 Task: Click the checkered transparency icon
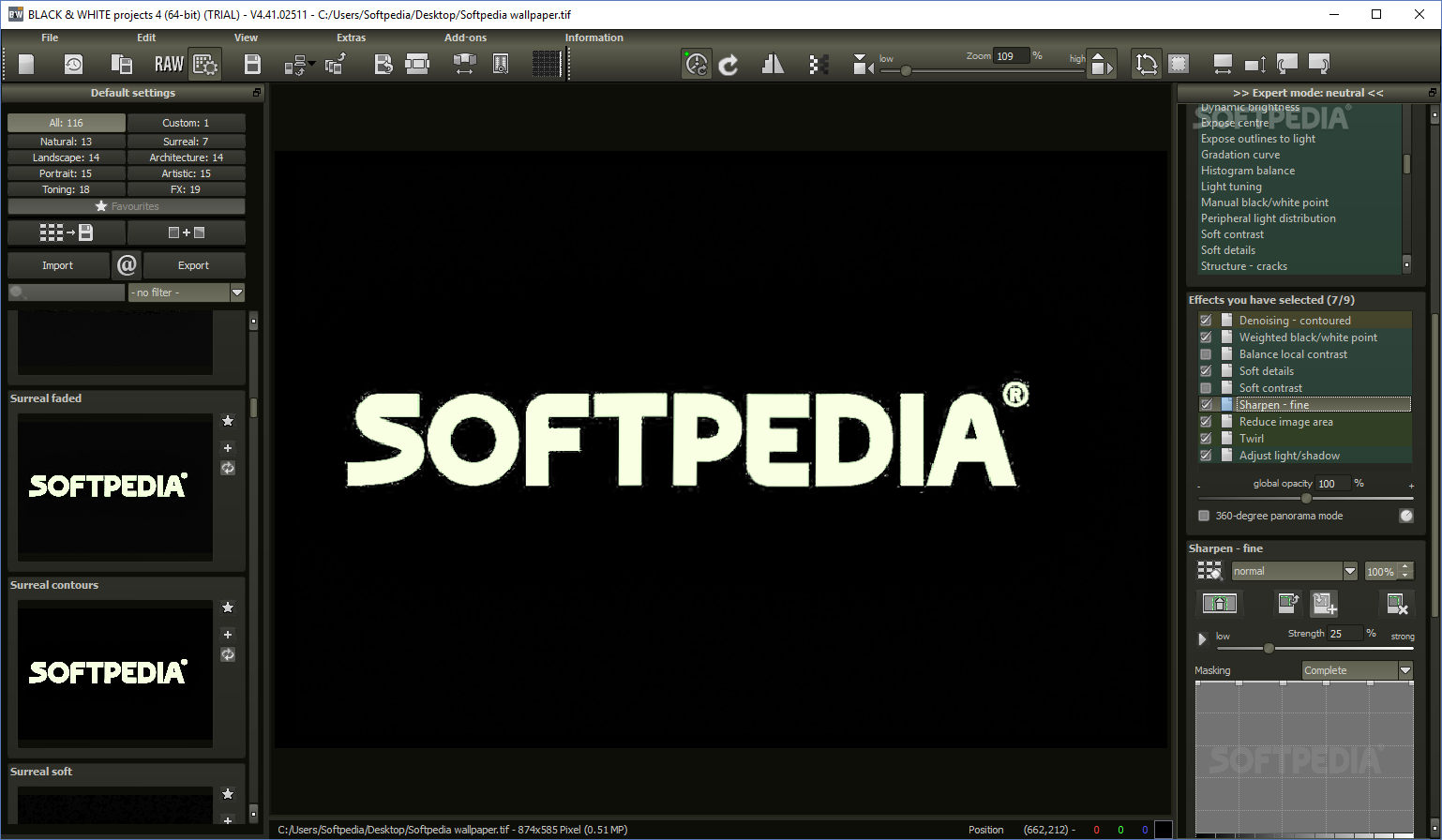tap(819, 64)
